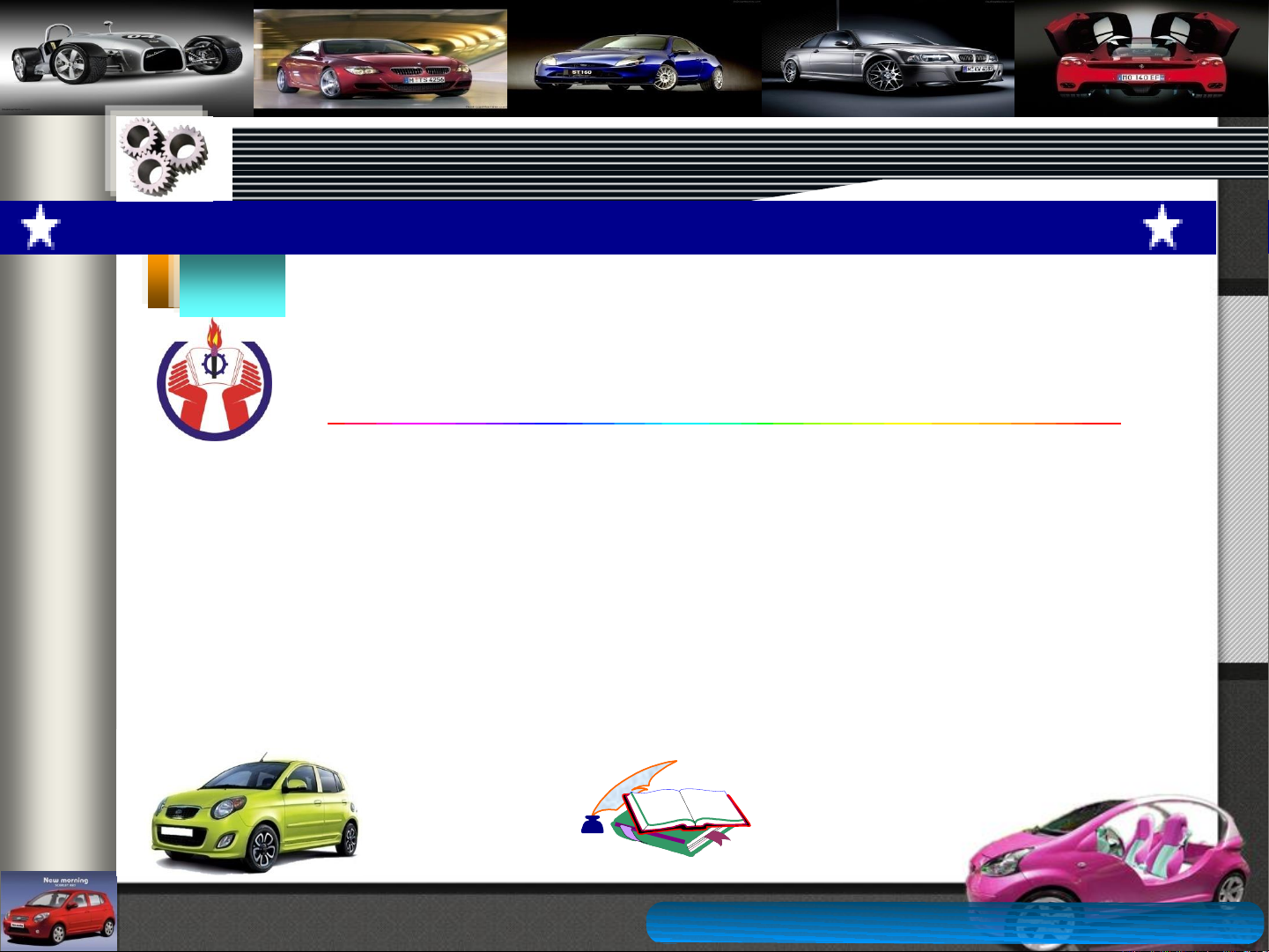
Task: Open the red Ferrari with open doors
Action: [1140, 60]
